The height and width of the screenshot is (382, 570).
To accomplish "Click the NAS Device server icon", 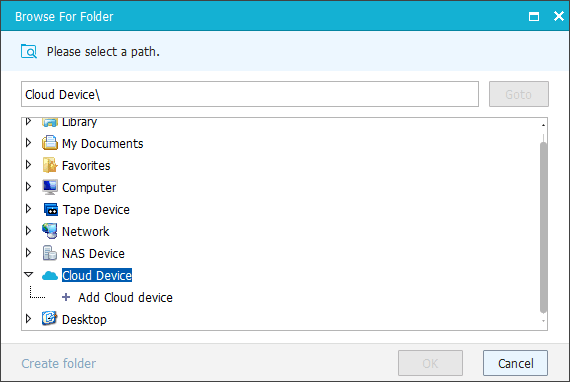I will 49,253.
